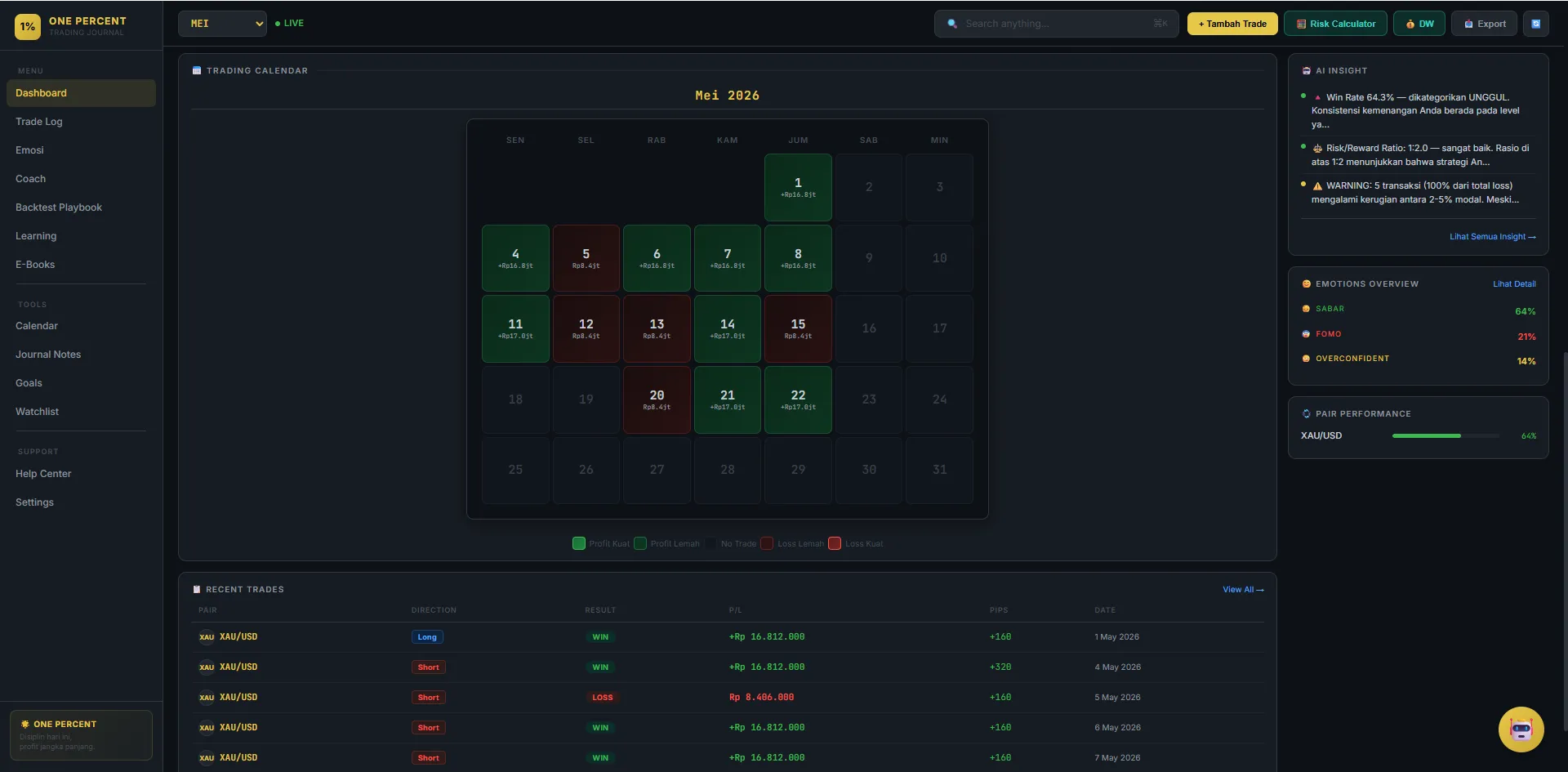Screen dimensions: 1568x772
Task: Click the 1% One Percent logo icon
Action: (28, 26)
